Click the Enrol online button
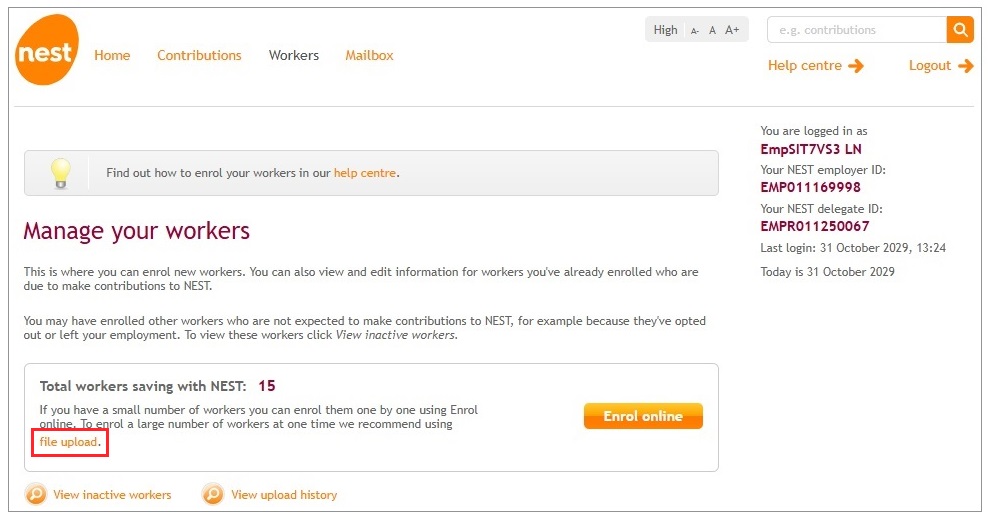 click(x=643, y=416)
